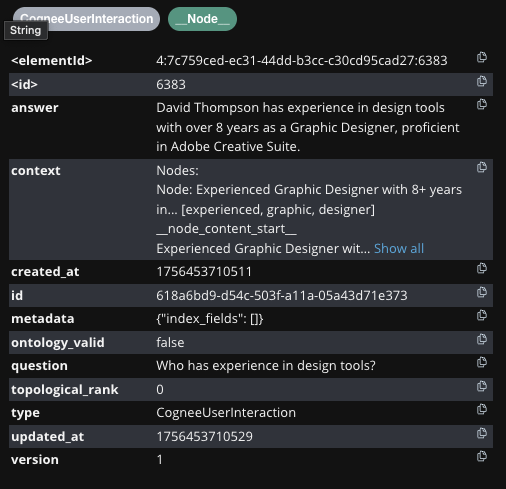This screenshot has width=506, height=489.
Task: Click the updated_at property name
Action: pos(47,437)
